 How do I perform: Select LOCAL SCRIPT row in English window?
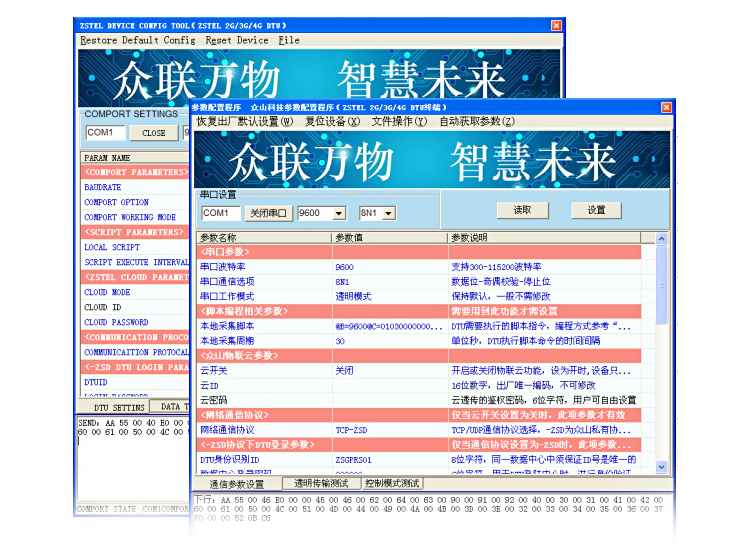(x=135, y=247)
